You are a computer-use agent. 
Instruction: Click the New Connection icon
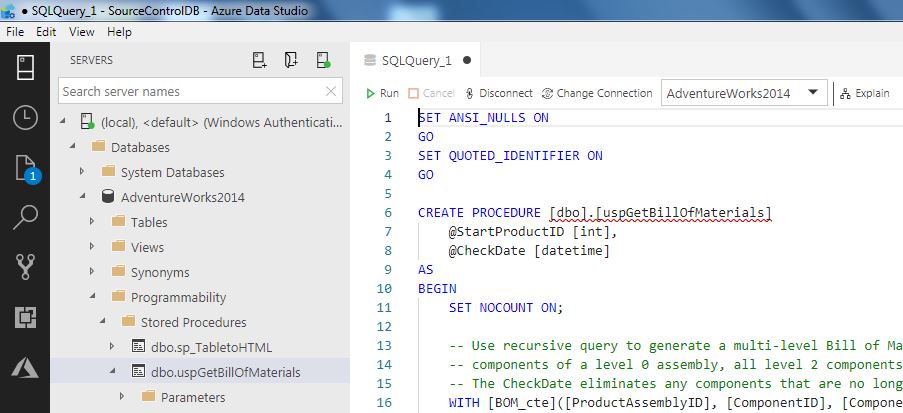pos(260,60)
